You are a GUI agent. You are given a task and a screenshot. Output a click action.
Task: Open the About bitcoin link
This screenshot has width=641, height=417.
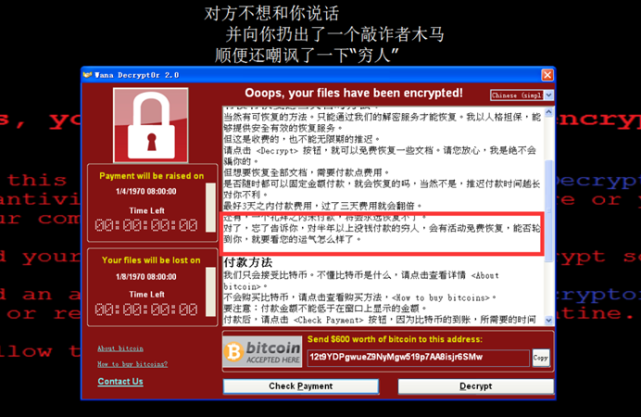(120, 348)
